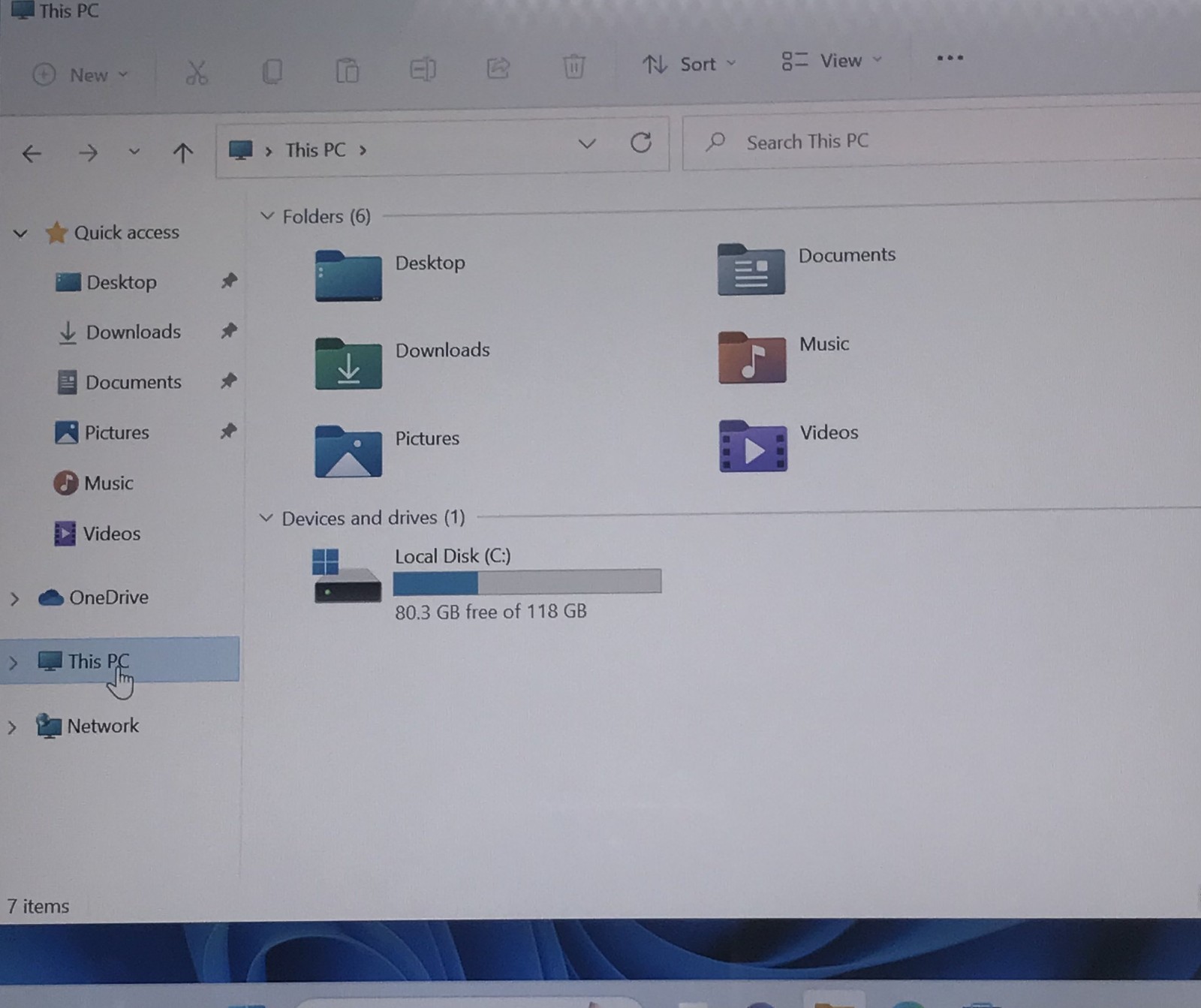1201x1008 pixels.
Task: Open the View dropdown menu
Action: (831, 61)
